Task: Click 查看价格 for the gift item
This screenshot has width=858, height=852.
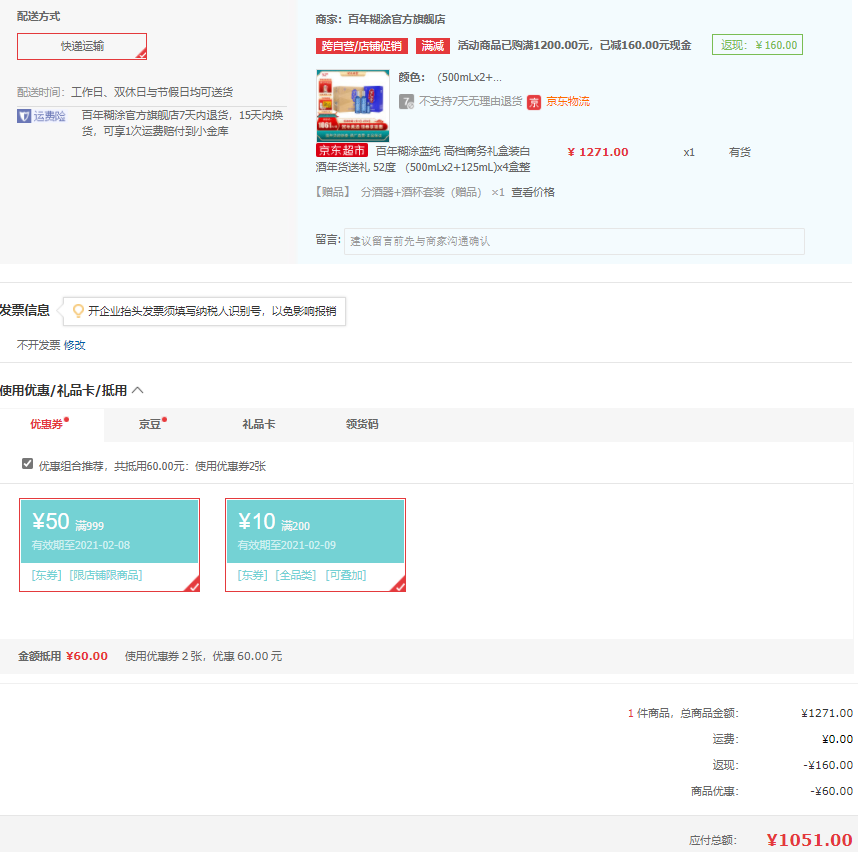Action: 533,192
